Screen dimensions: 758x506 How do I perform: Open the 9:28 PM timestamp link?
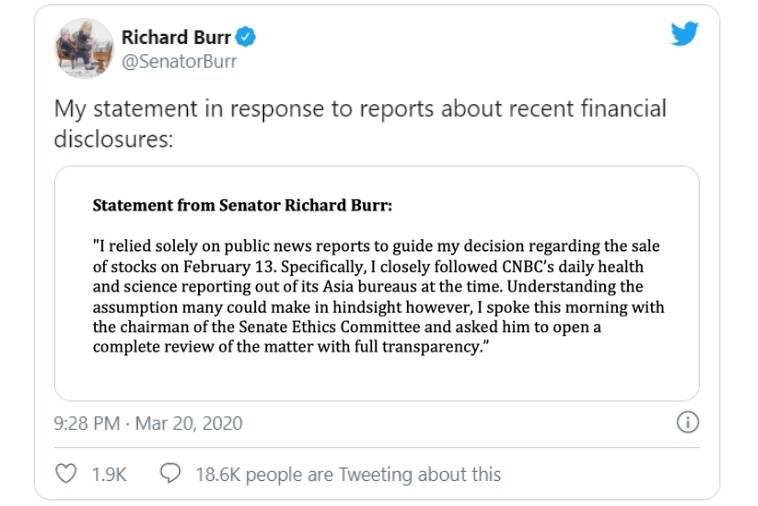click(x=87, y=423)
